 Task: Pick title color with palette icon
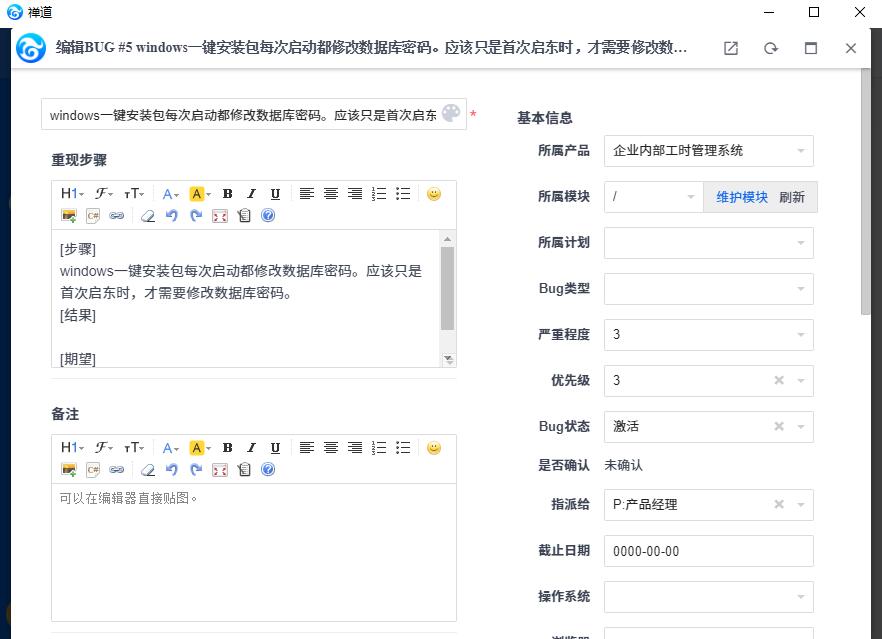[451, 114]
